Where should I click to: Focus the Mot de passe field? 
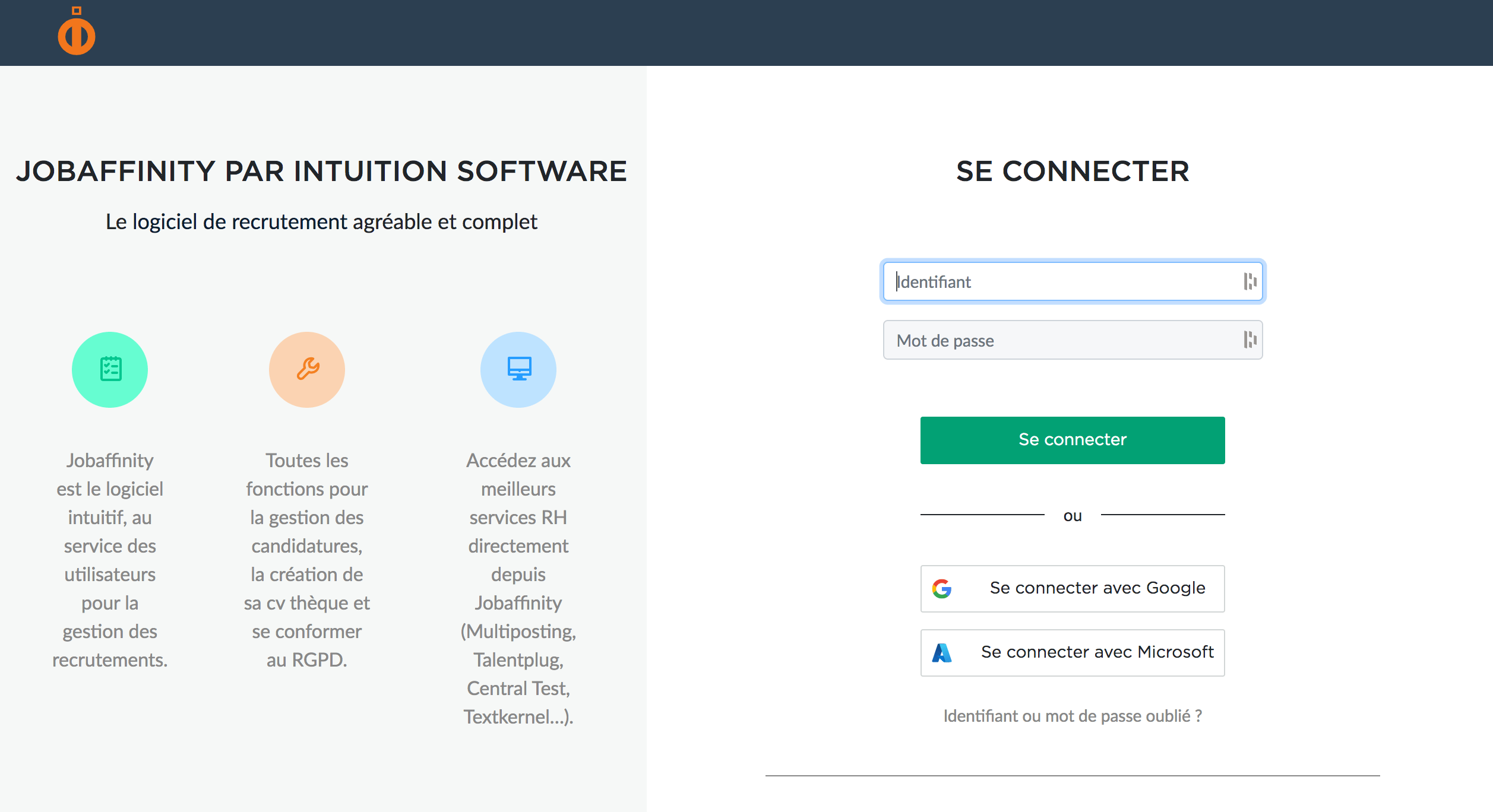pyautogui.click(x=1073, y=340)
